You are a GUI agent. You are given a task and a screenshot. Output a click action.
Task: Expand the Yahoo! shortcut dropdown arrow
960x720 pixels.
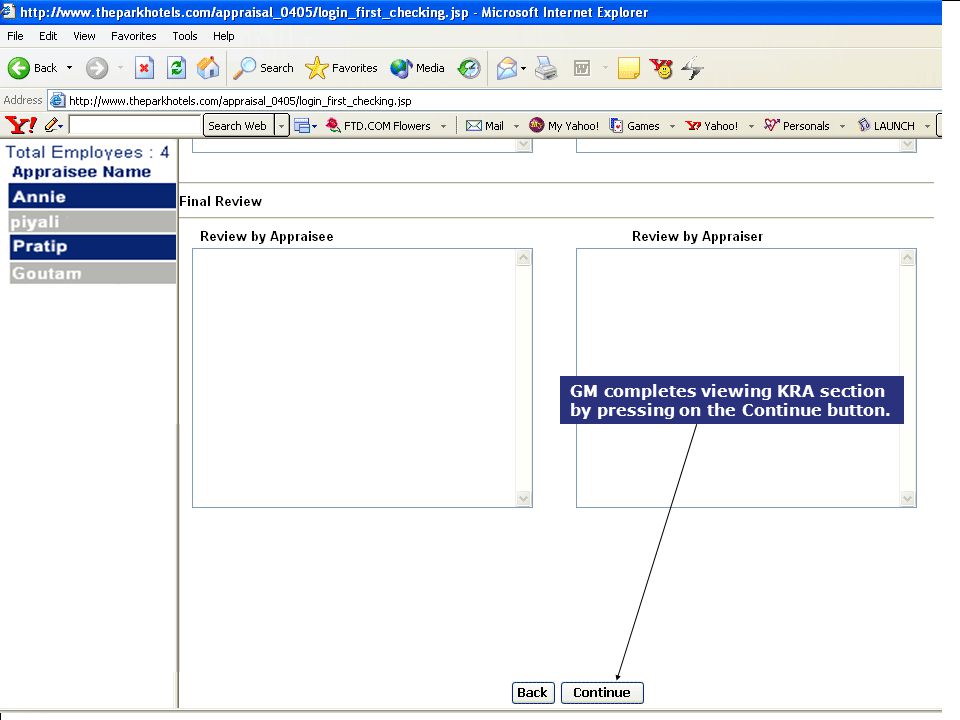751,126
